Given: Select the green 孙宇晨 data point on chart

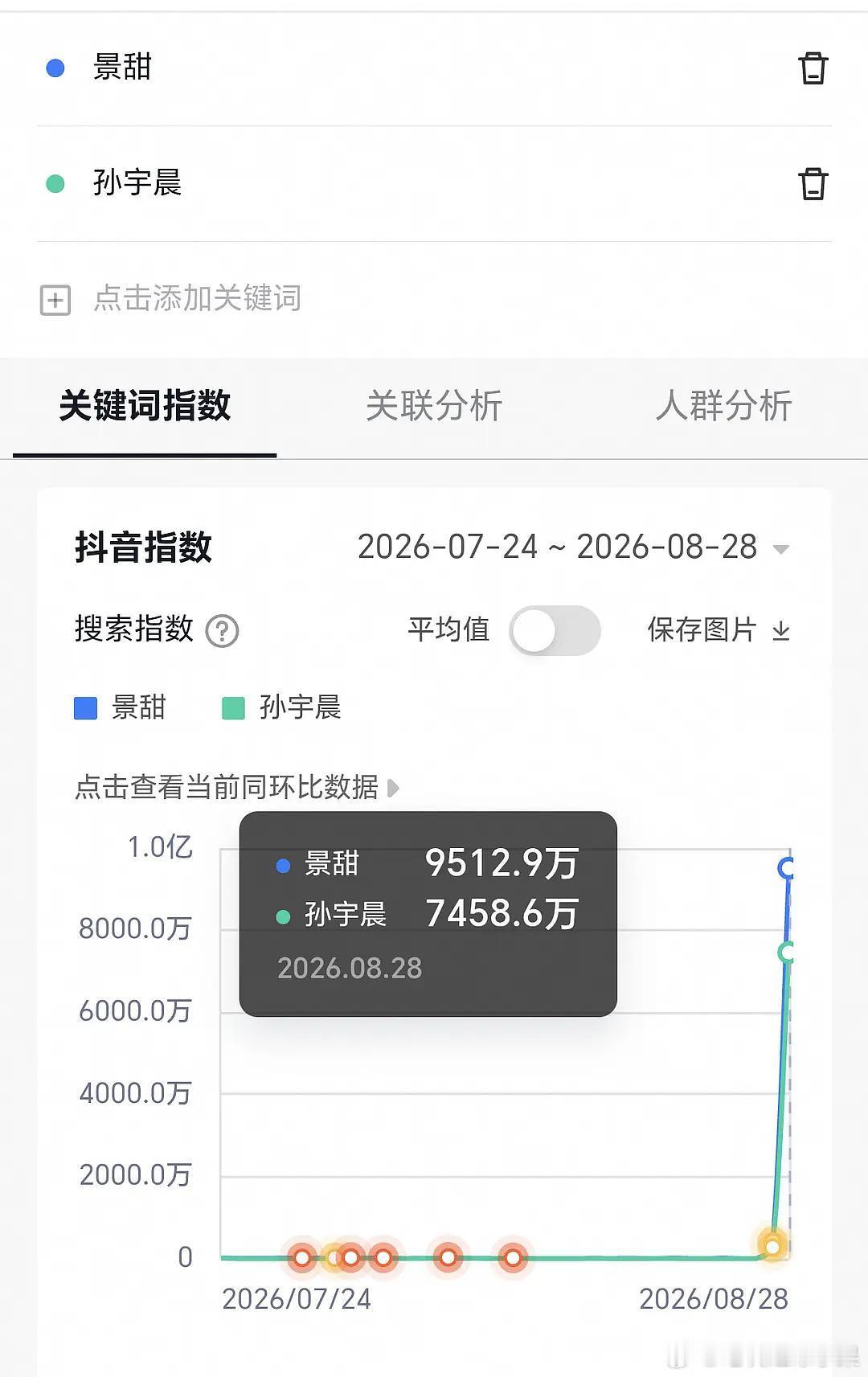Looking at the screenshot, I should point(787,953).
